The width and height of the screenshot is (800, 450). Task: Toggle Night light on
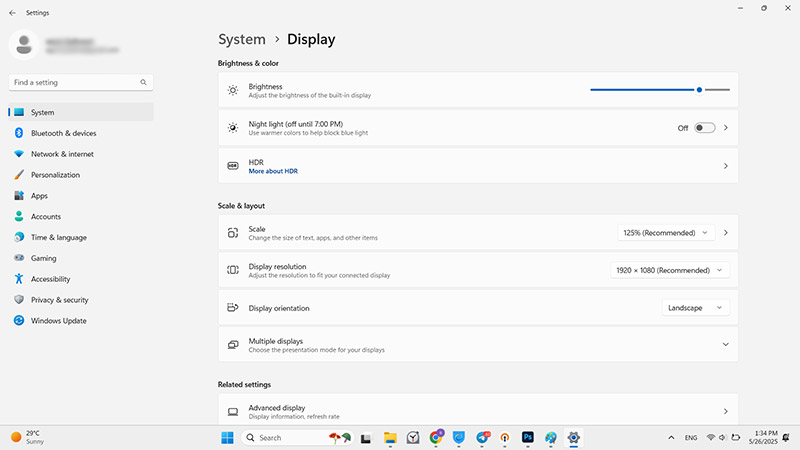[705, 128]
